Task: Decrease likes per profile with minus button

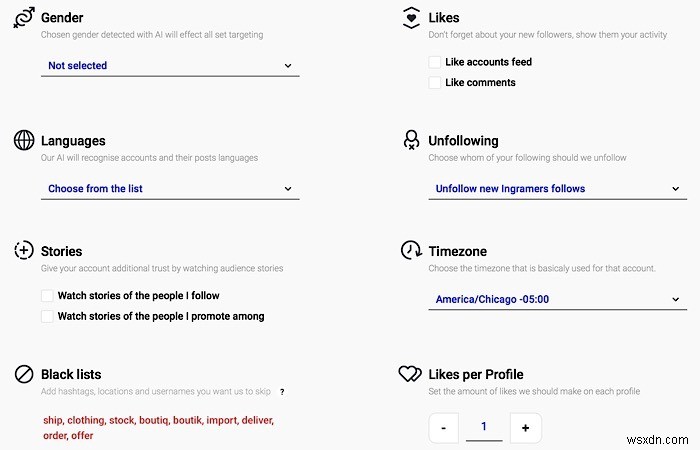Action: click(444, 428)
